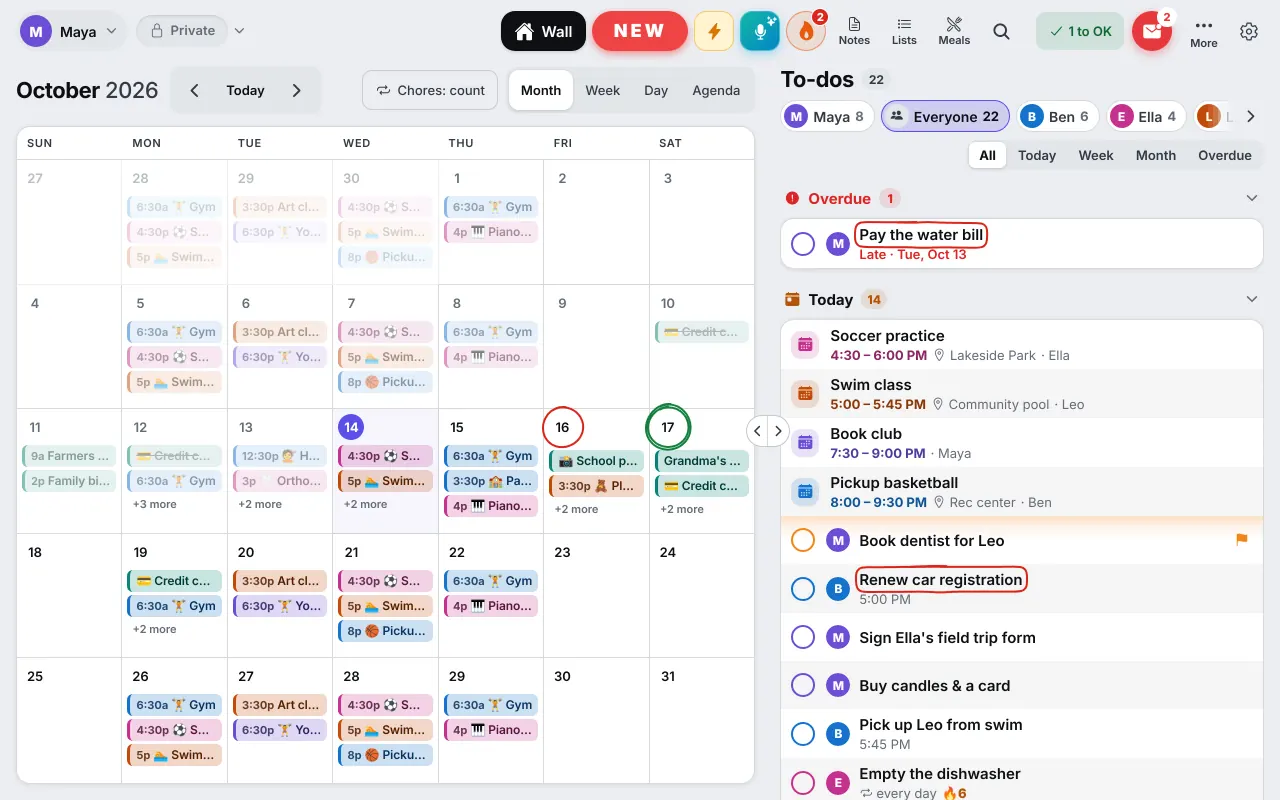Select the Overdue filter tab

pos(1225,155)
